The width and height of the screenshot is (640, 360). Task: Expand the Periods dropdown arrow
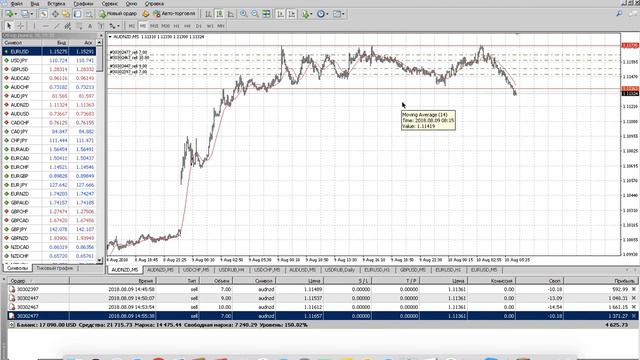[x=328, y=14]
